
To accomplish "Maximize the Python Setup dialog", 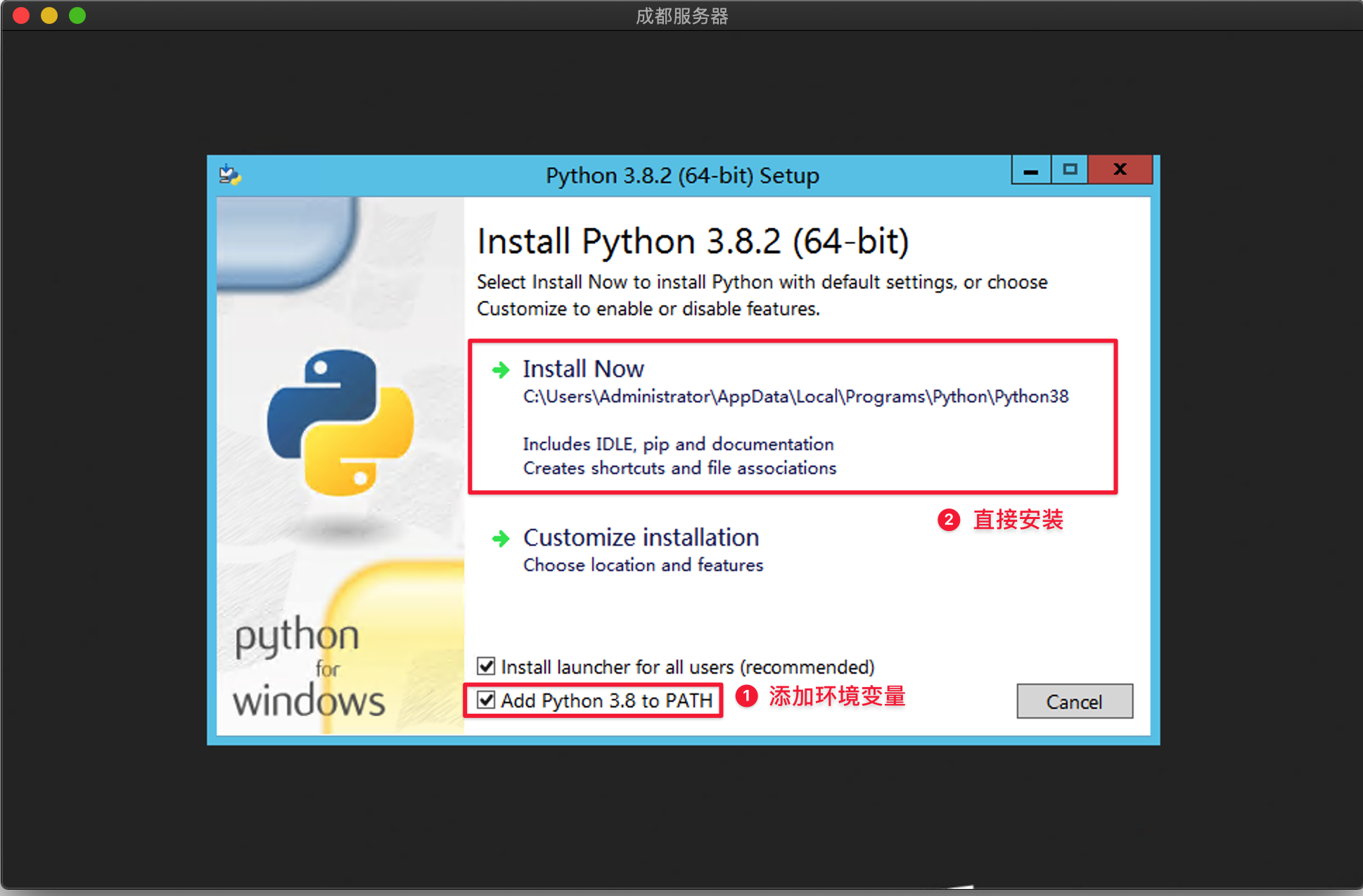I will 1070,169.
